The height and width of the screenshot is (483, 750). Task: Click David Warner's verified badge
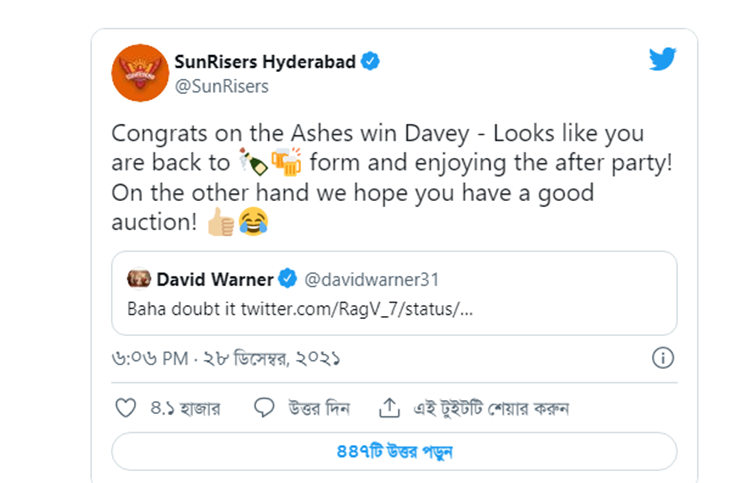(x=287, y=279)
